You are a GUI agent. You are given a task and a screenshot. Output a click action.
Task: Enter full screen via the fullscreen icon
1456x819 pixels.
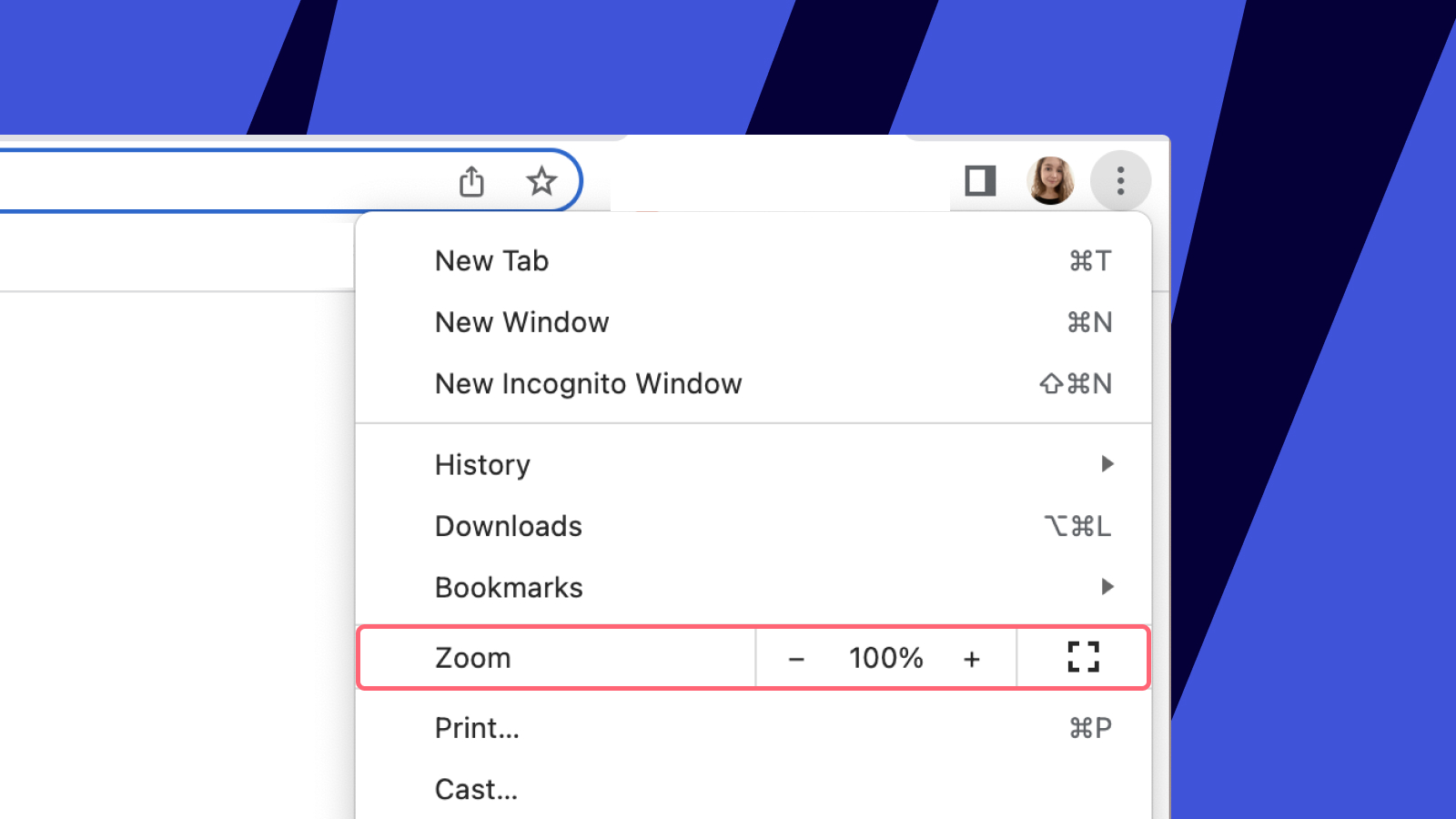[1082, 657]
